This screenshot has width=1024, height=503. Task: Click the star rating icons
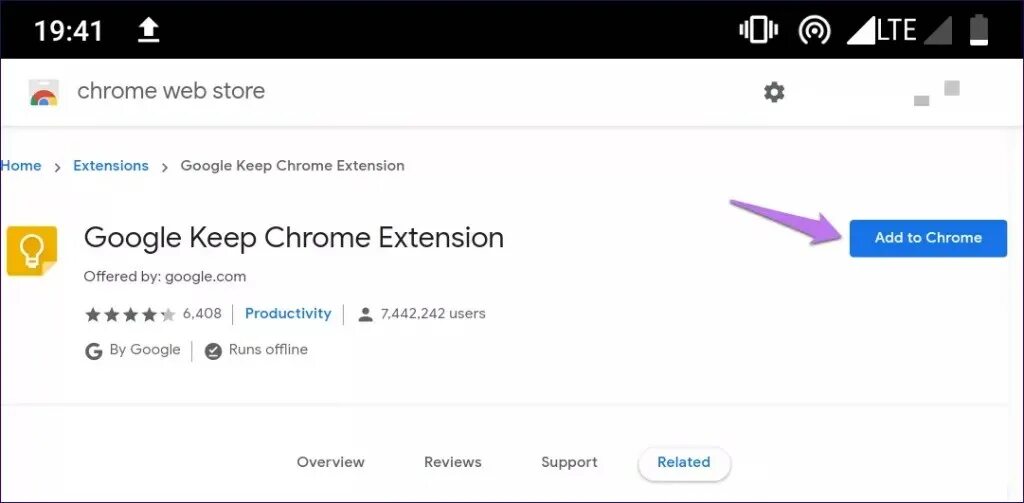coord(131,315)
